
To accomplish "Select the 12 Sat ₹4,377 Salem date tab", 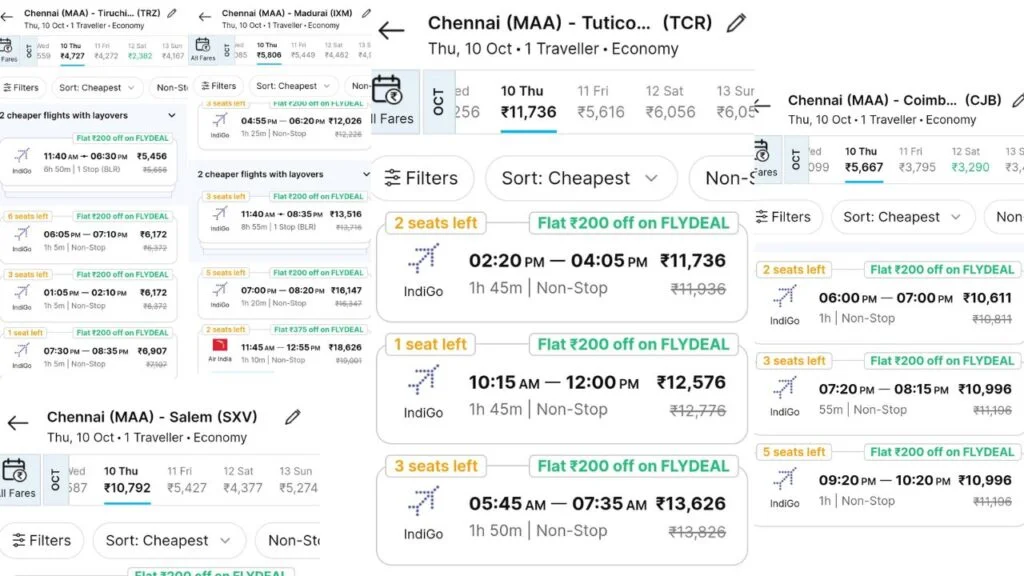I will [x=242, y=480].
